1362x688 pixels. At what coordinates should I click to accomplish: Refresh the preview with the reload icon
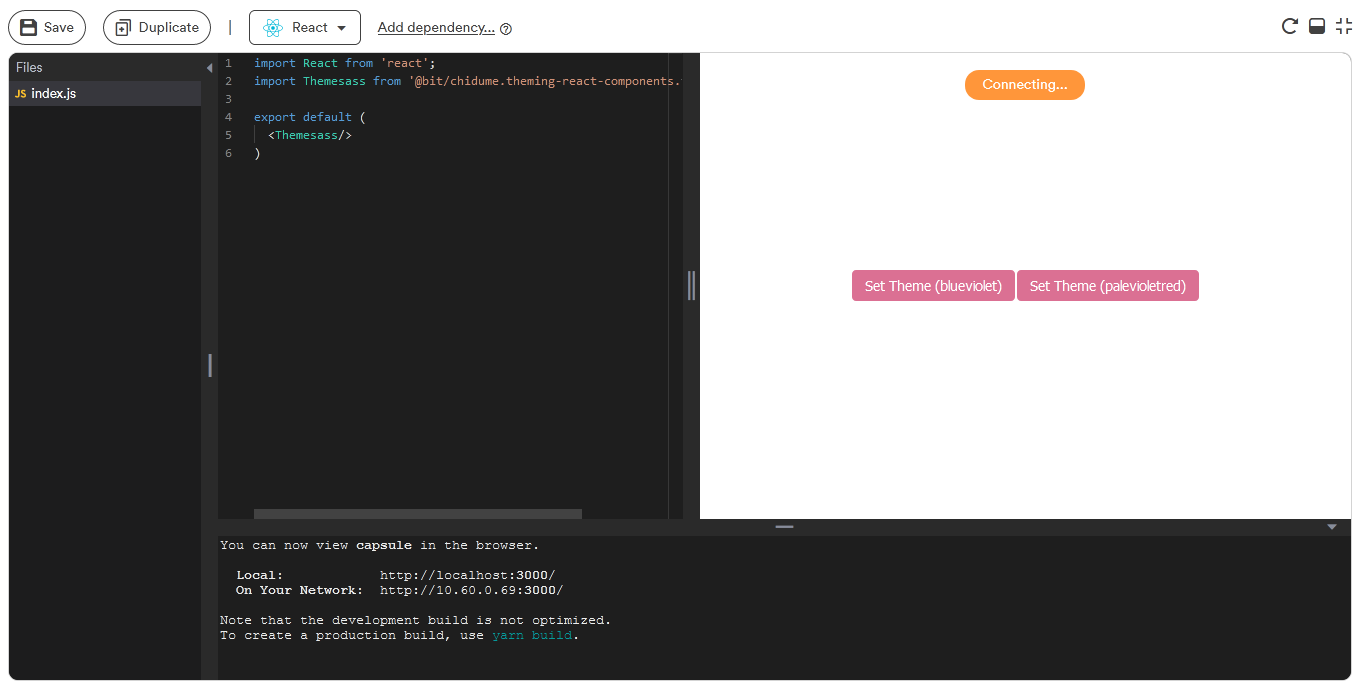(x=1289, y=26)
